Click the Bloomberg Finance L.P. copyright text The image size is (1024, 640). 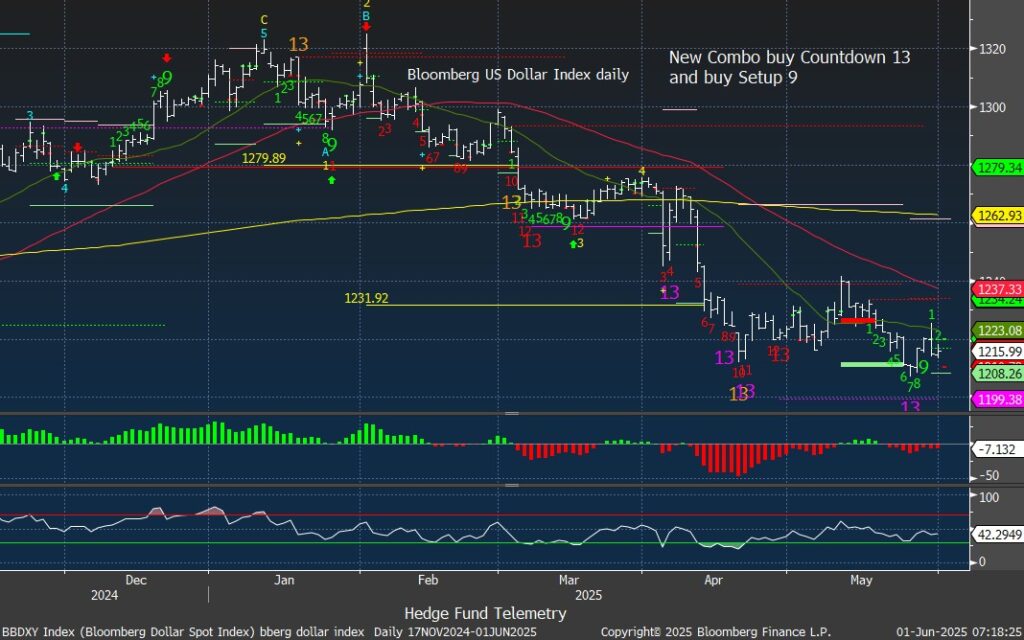tap(716, 632)
